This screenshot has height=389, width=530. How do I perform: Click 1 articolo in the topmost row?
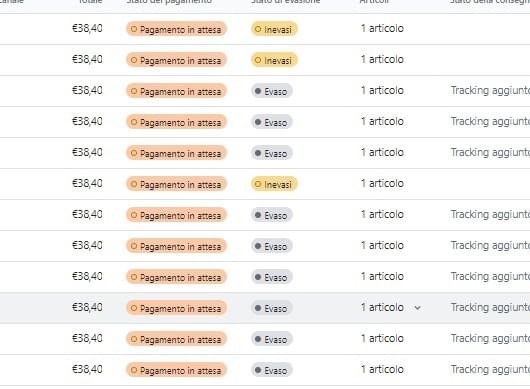tap(382, 28)
